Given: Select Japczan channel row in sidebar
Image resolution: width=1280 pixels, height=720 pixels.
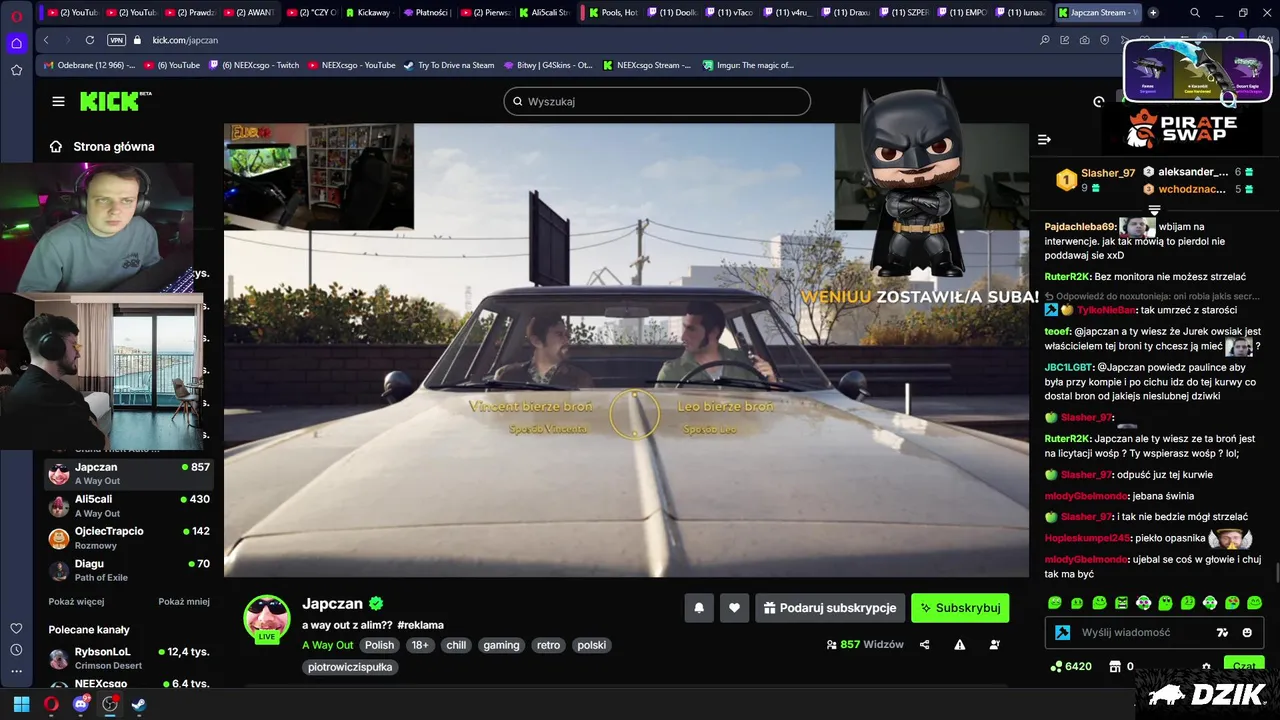Looking at the screenshot, I should (130, 473).
